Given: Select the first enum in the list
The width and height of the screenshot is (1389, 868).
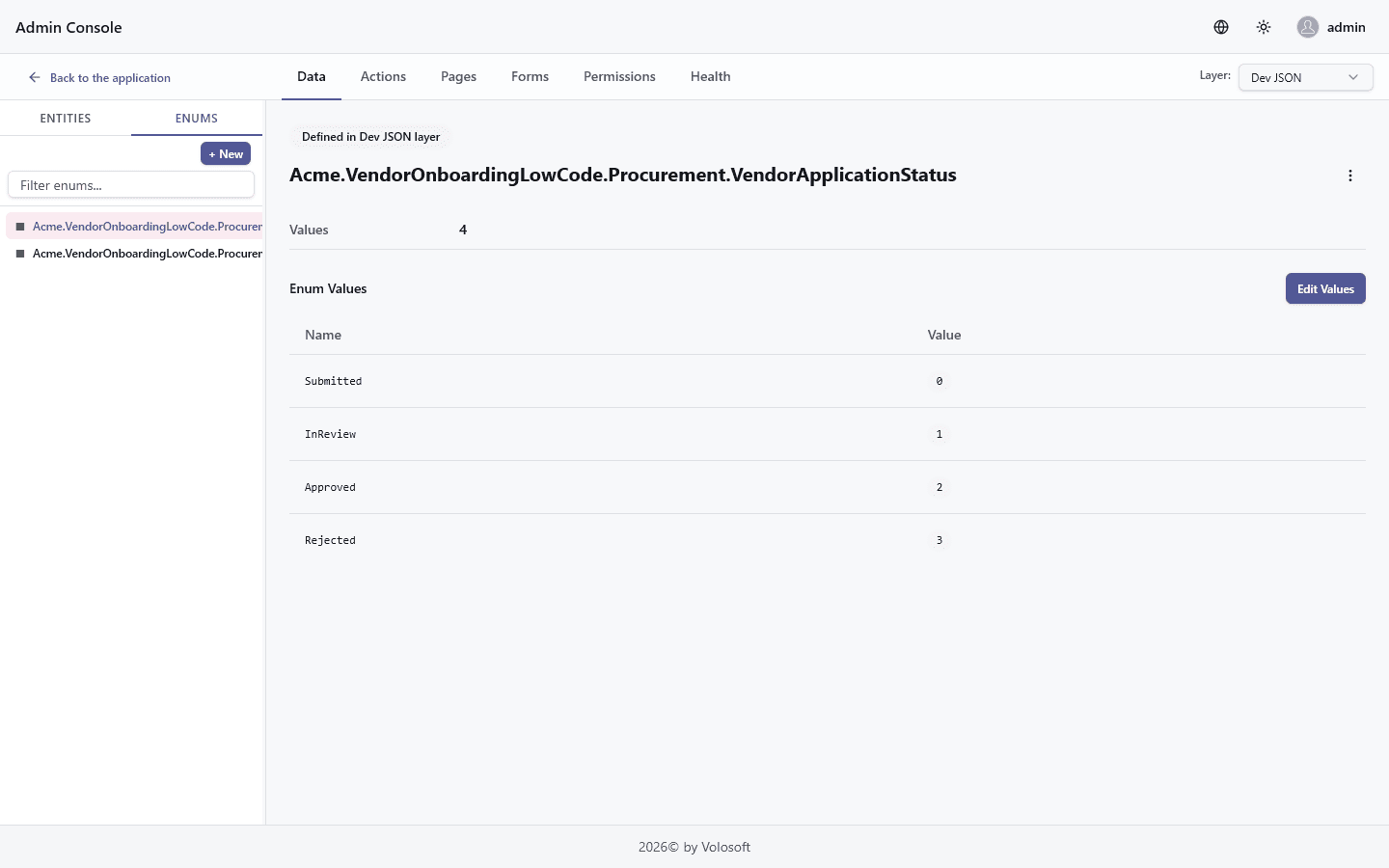Looking at the screenshot, I should [134, 227].
